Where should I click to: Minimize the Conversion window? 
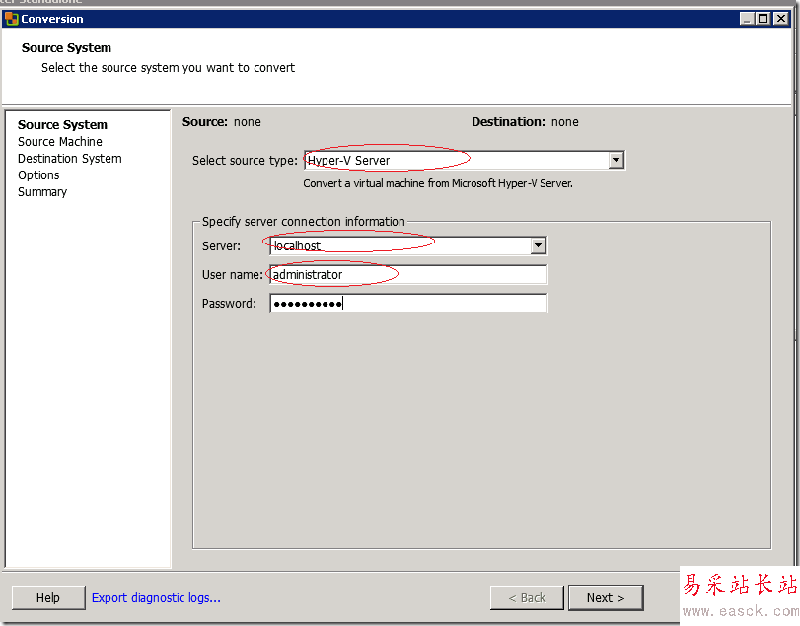click(748, 18)
